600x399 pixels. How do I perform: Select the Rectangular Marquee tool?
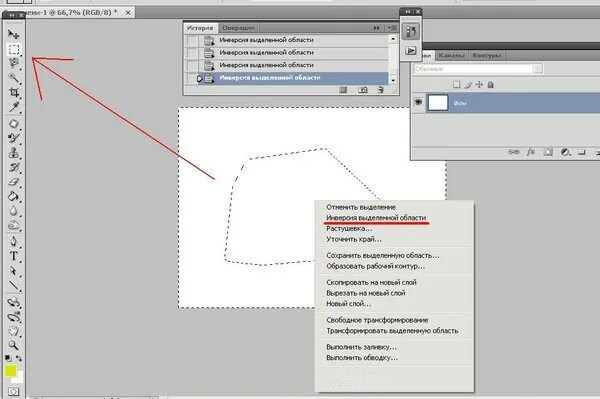[x=14, y=49]
